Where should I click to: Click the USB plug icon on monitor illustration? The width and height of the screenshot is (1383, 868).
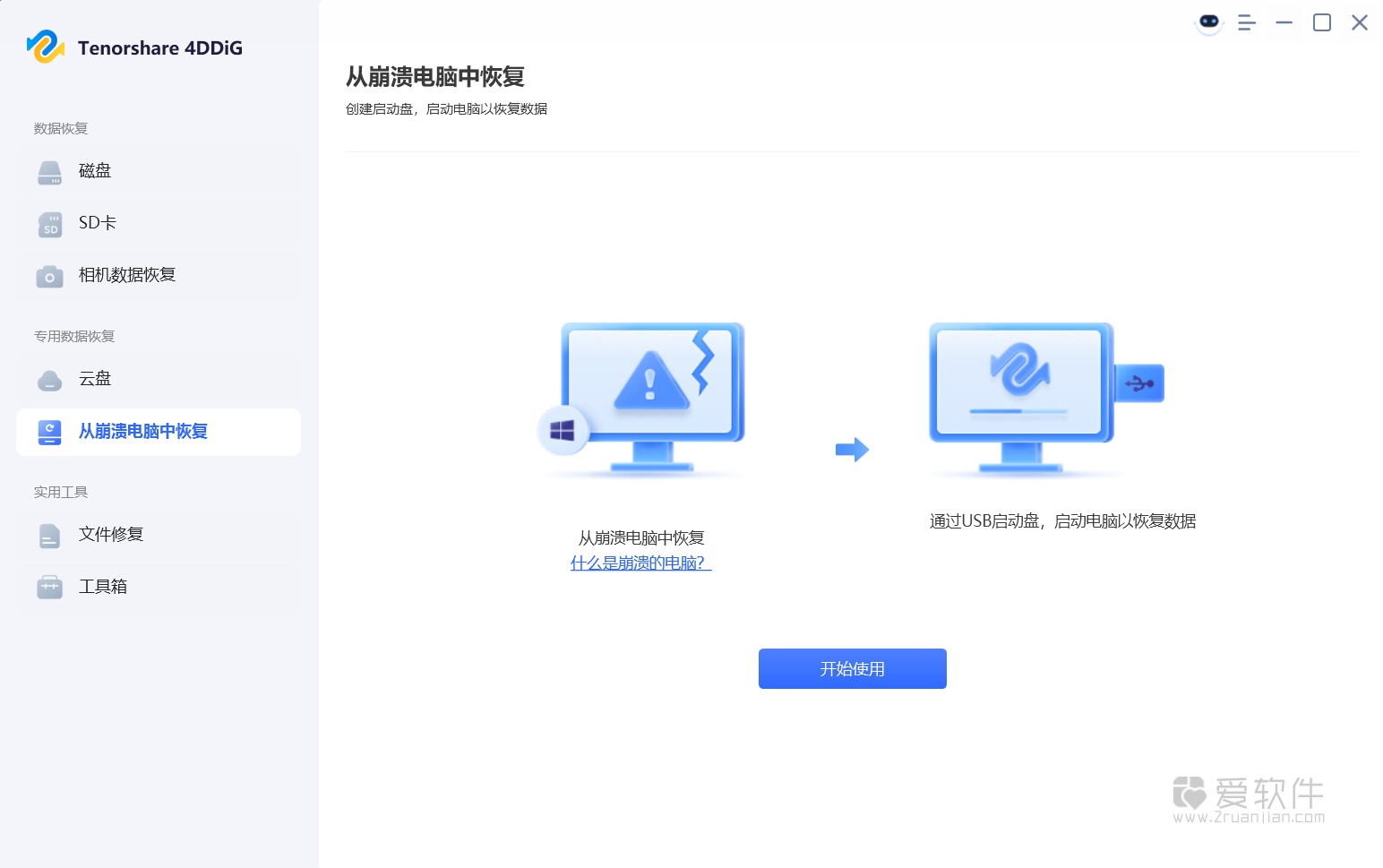[x=1139, y=382]
